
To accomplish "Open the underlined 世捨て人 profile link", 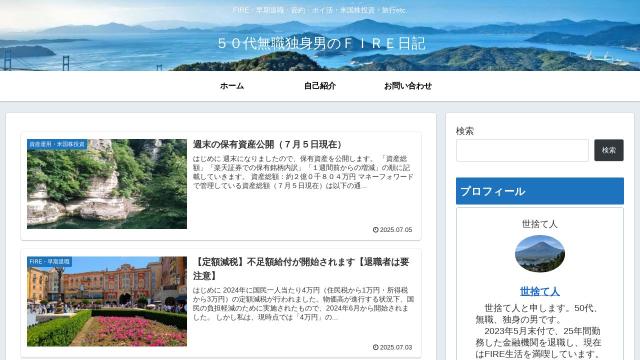I will (540, 291).
